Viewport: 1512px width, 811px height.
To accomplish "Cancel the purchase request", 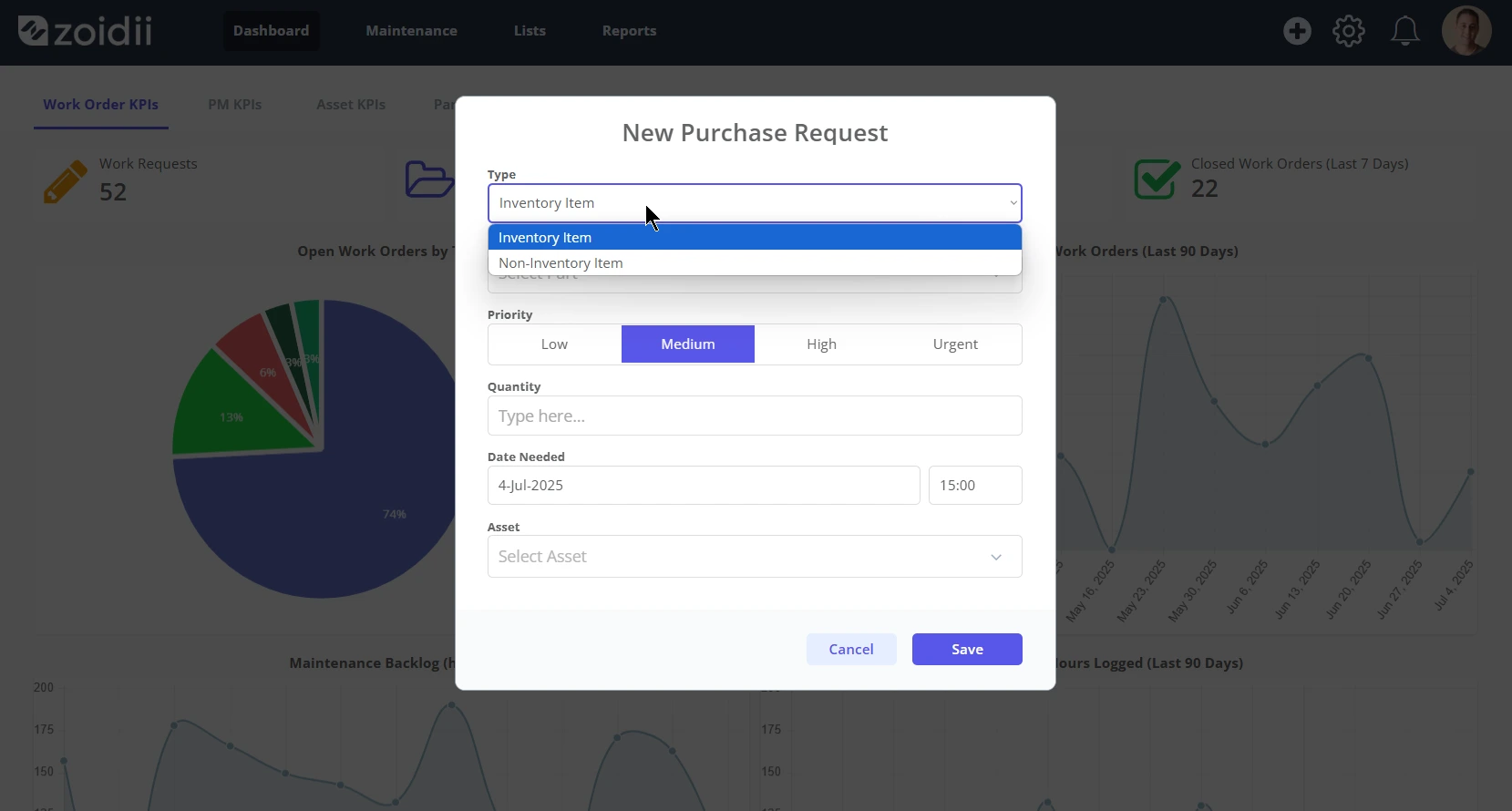I will point(851,650).
